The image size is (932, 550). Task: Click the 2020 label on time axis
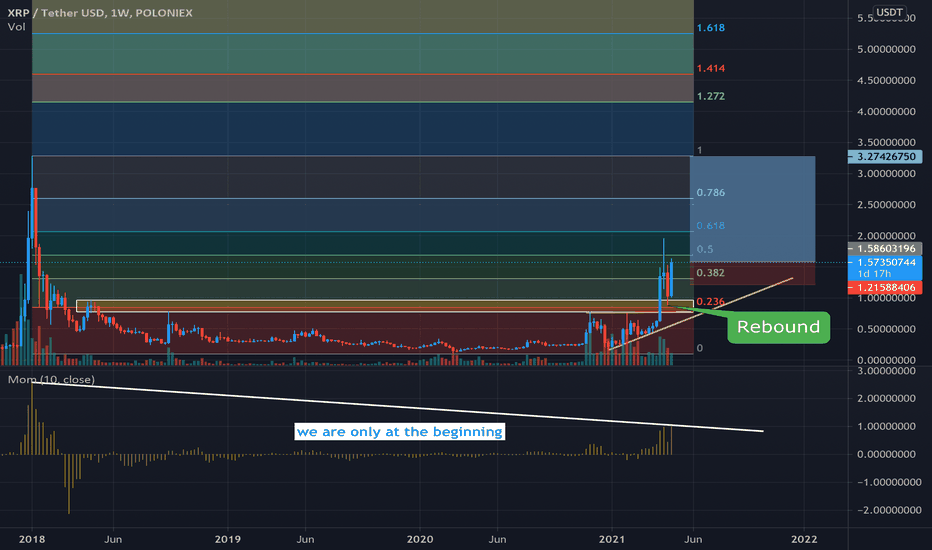[420, 539]
